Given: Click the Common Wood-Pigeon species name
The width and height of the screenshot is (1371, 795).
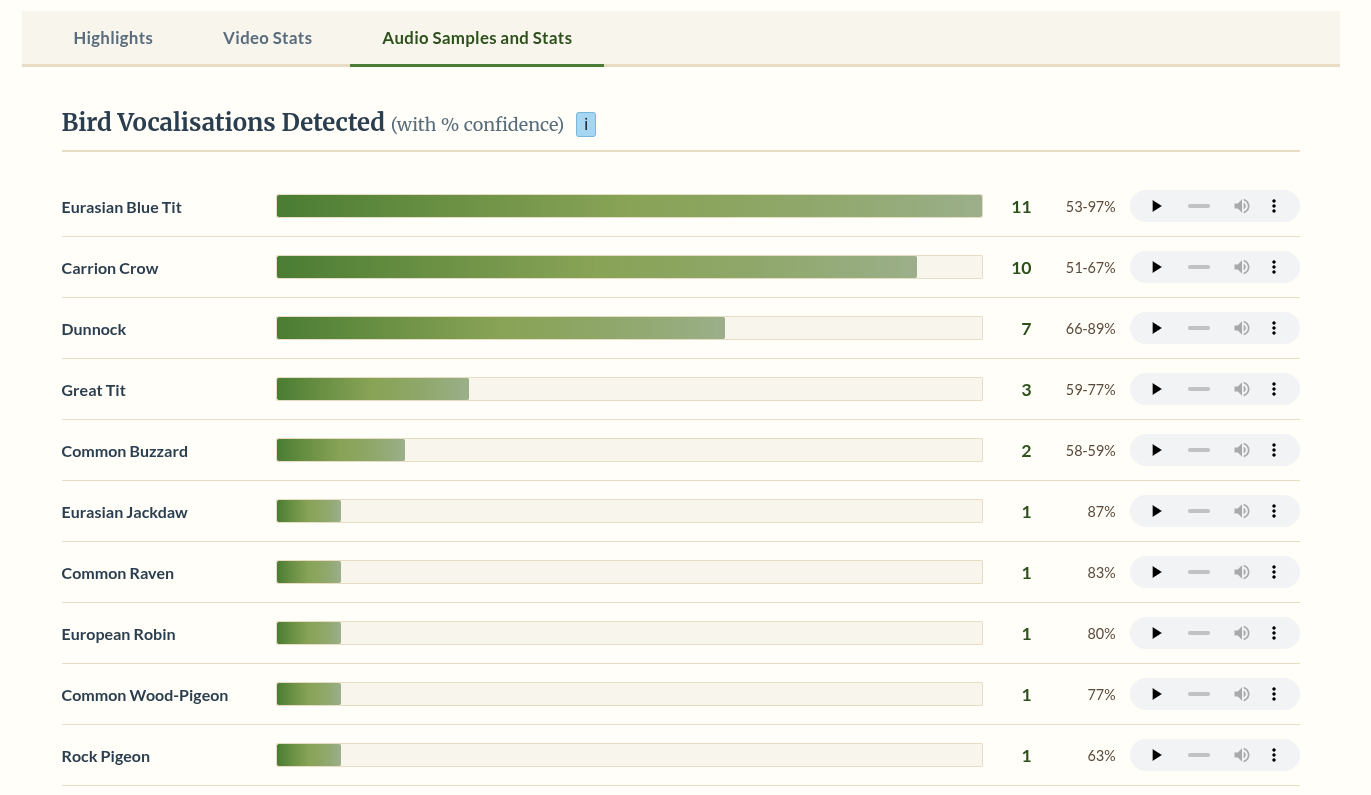Looking at the screenshot, I should (x=145, y=695).
